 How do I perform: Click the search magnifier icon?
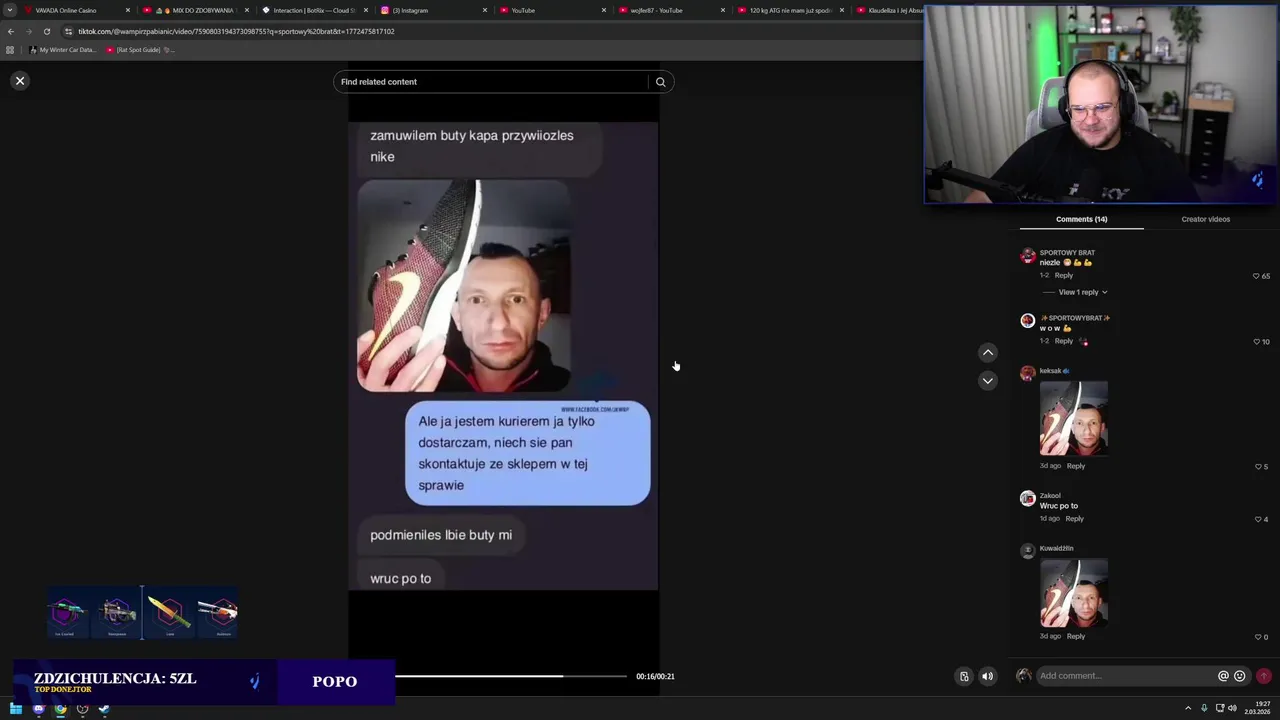click(660, 82)
